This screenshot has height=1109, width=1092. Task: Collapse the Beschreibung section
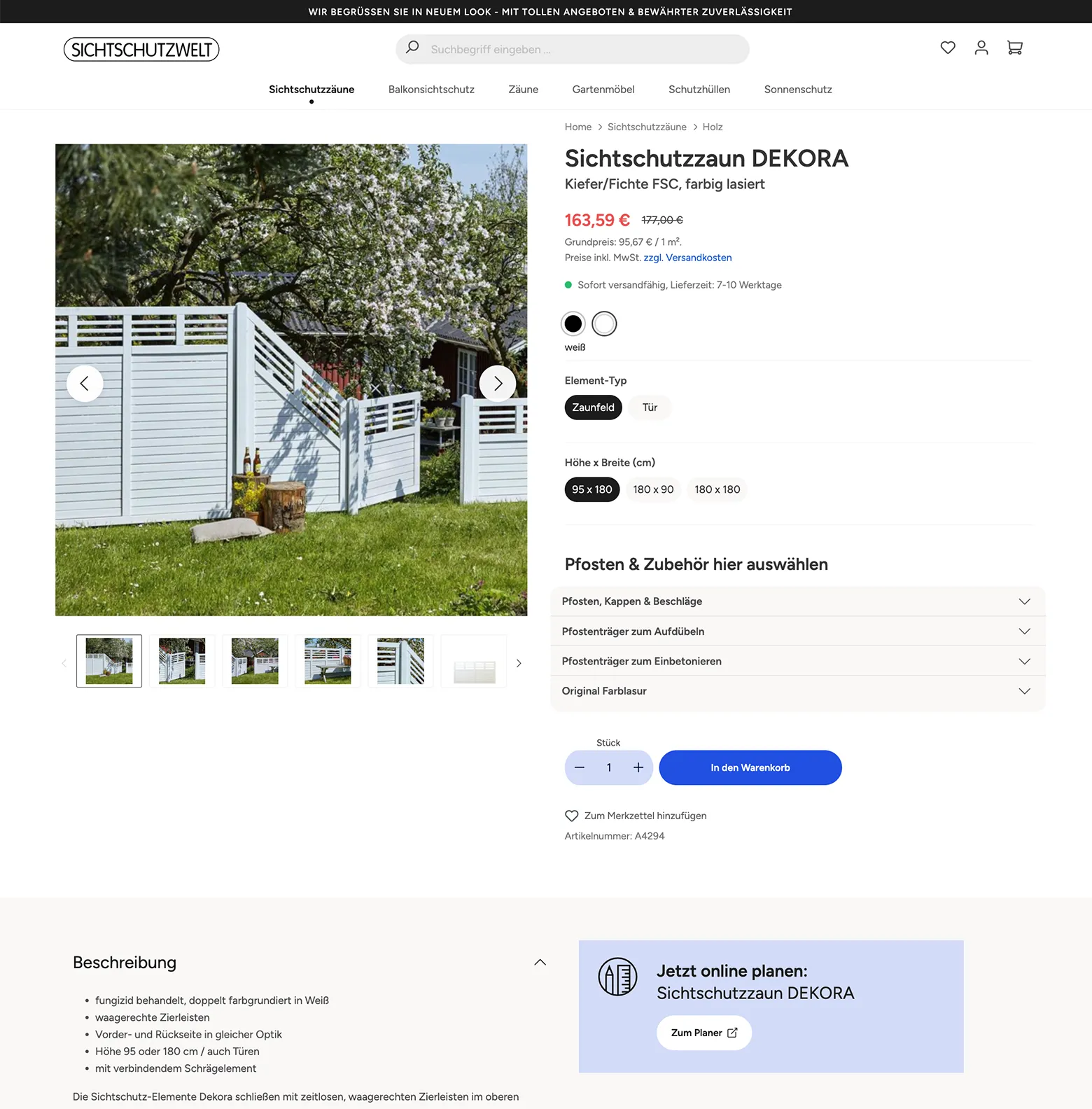pyautogui.click(x=540, y=962)
